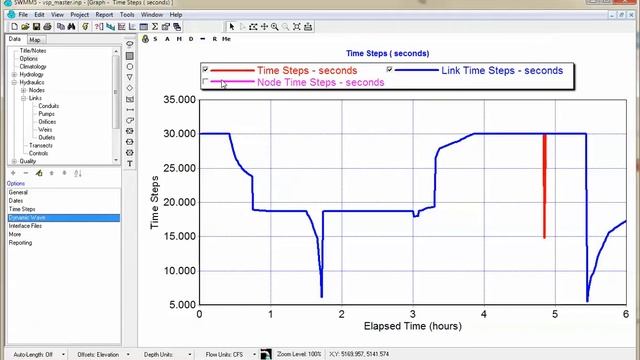
Task: Click the add object plus button
Action: pyautogui.click(x=13, y=173)
